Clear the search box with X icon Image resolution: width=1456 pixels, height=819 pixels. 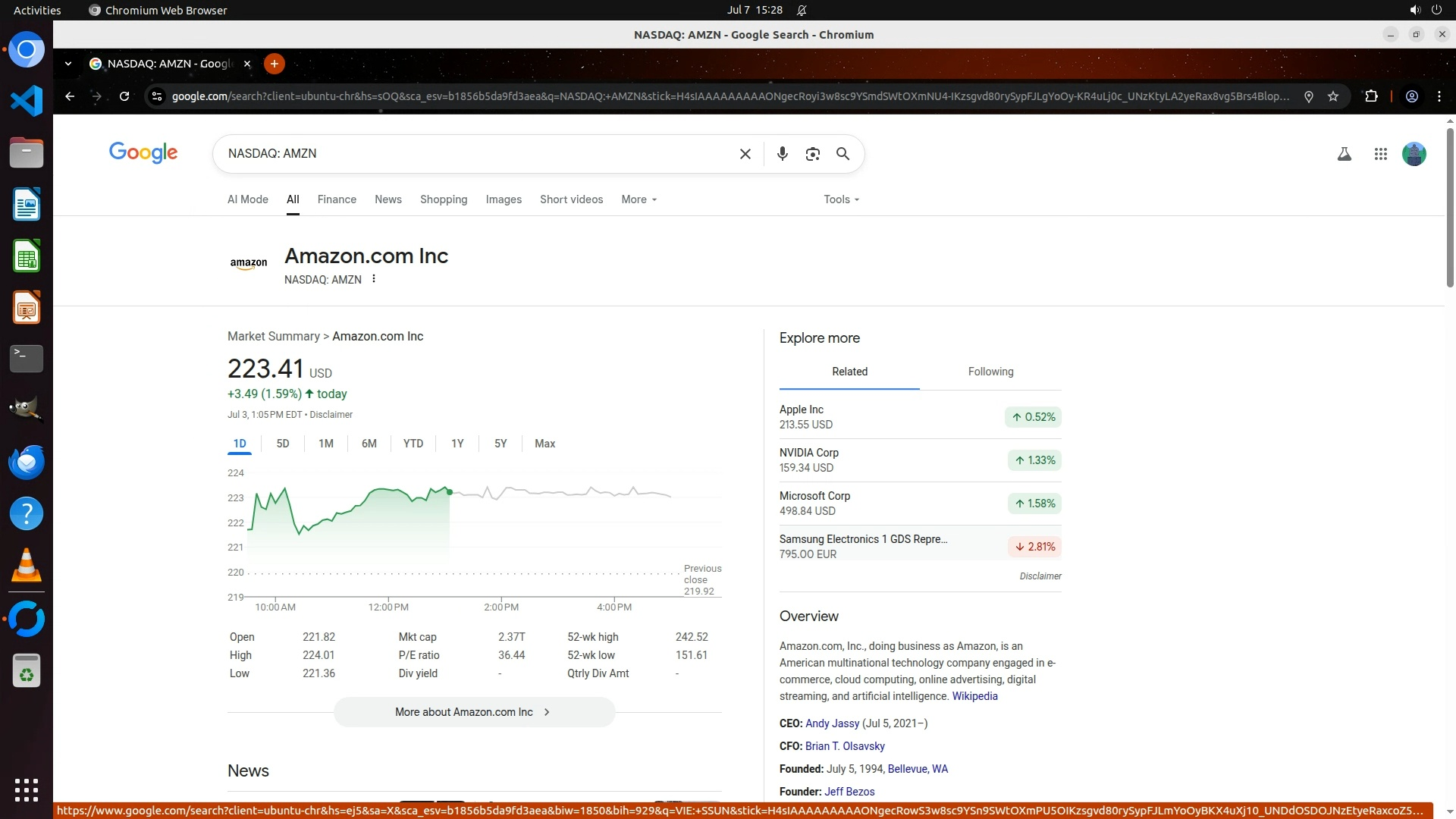coord(745,154)
